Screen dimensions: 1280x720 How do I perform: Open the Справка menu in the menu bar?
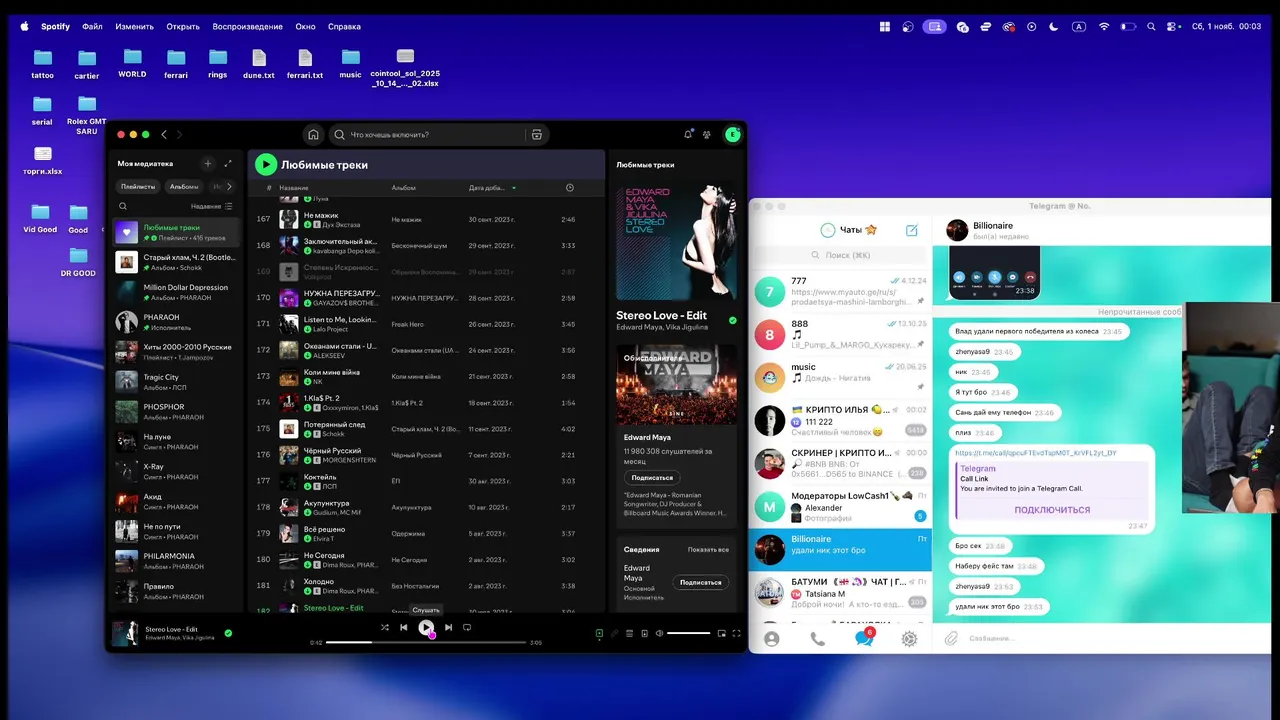[x=344, y=27]
